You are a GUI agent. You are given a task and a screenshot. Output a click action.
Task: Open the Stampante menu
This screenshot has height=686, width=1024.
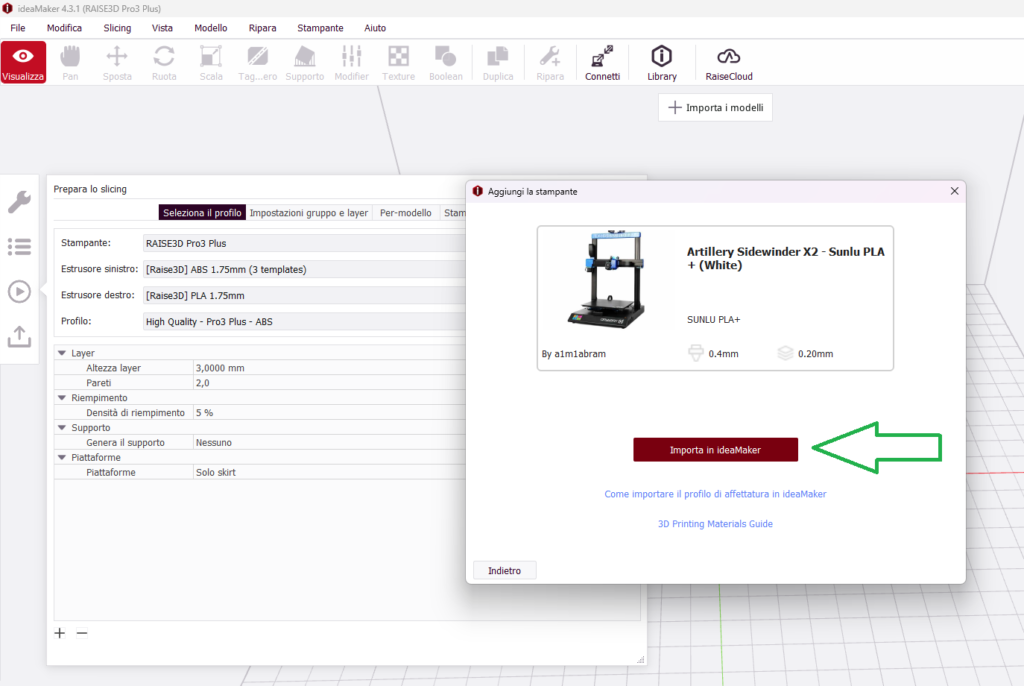320,28
